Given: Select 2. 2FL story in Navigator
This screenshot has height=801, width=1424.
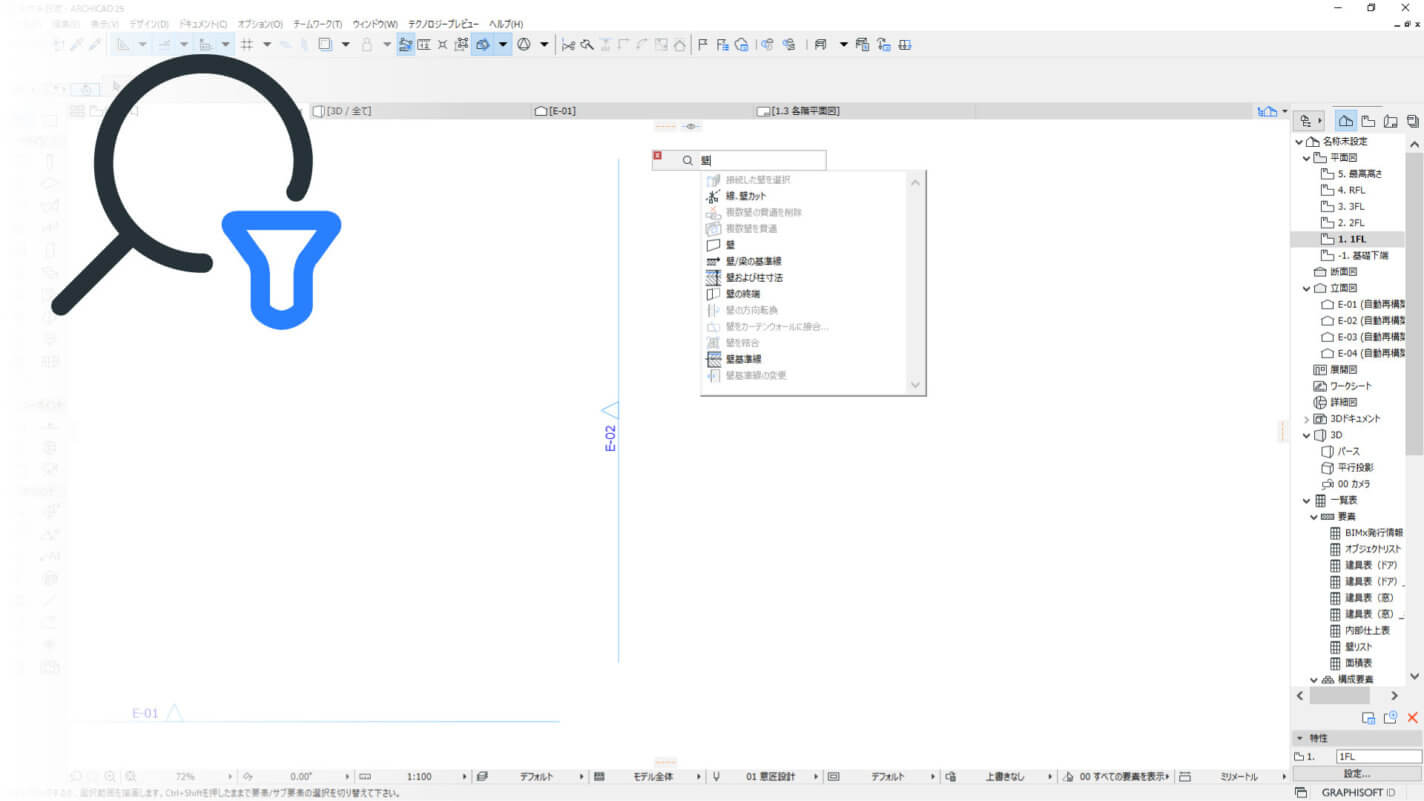Looking at the screenshot, I should (1350, 223).
